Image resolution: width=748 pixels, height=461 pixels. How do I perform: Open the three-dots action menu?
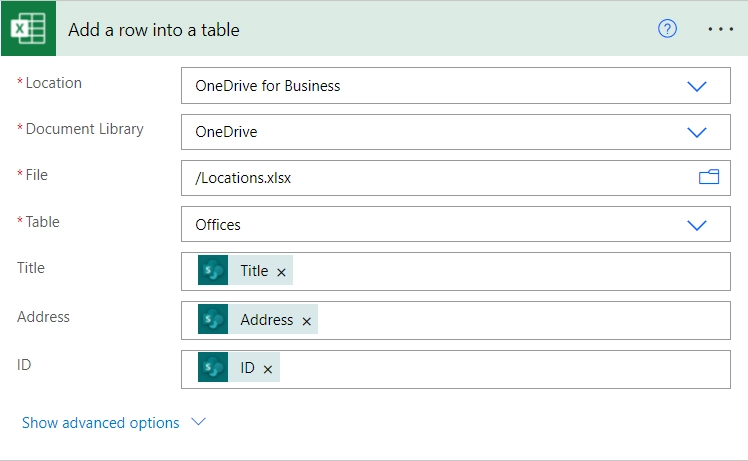pos(720,29)
